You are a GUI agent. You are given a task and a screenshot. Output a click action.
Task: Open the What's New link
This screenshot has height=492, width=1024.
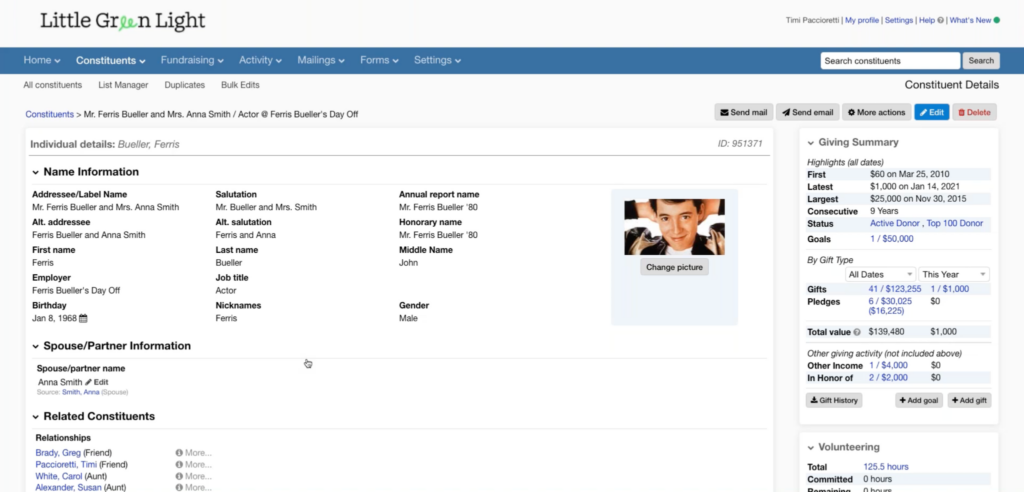(x=970, y=20)
